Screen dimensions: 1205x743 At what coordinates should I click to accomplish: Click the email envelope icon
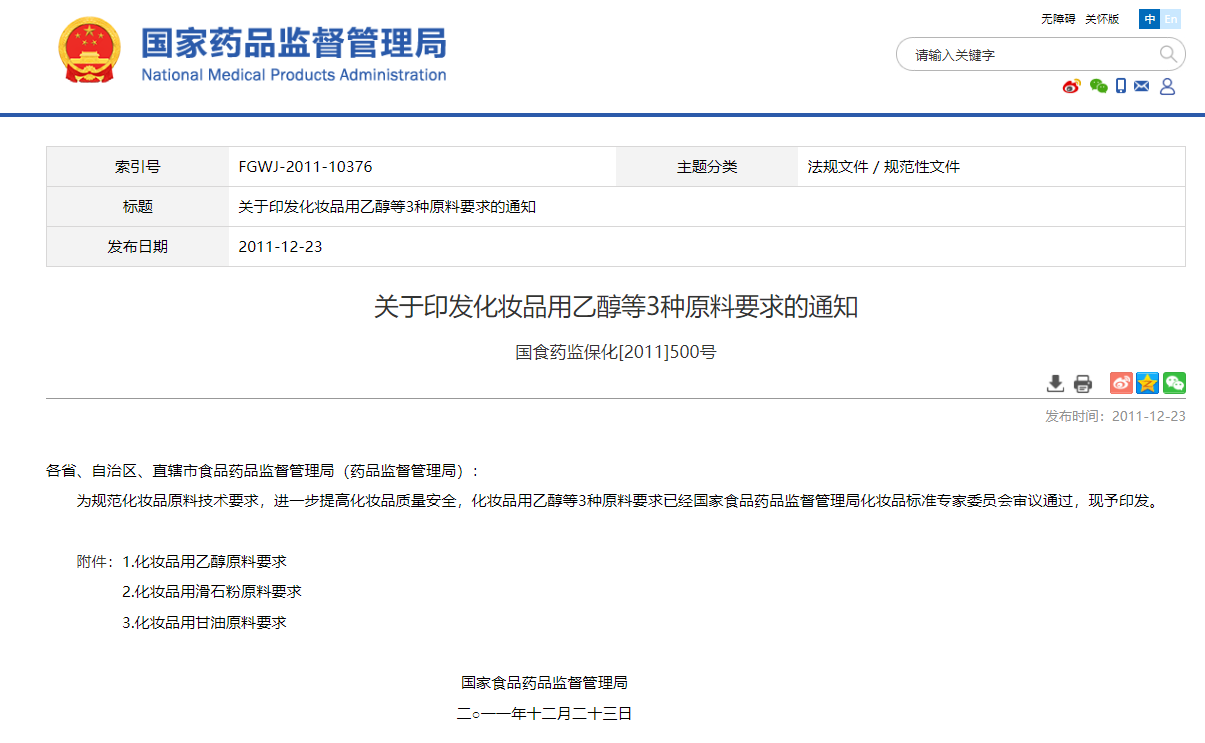pos(1142,87)
